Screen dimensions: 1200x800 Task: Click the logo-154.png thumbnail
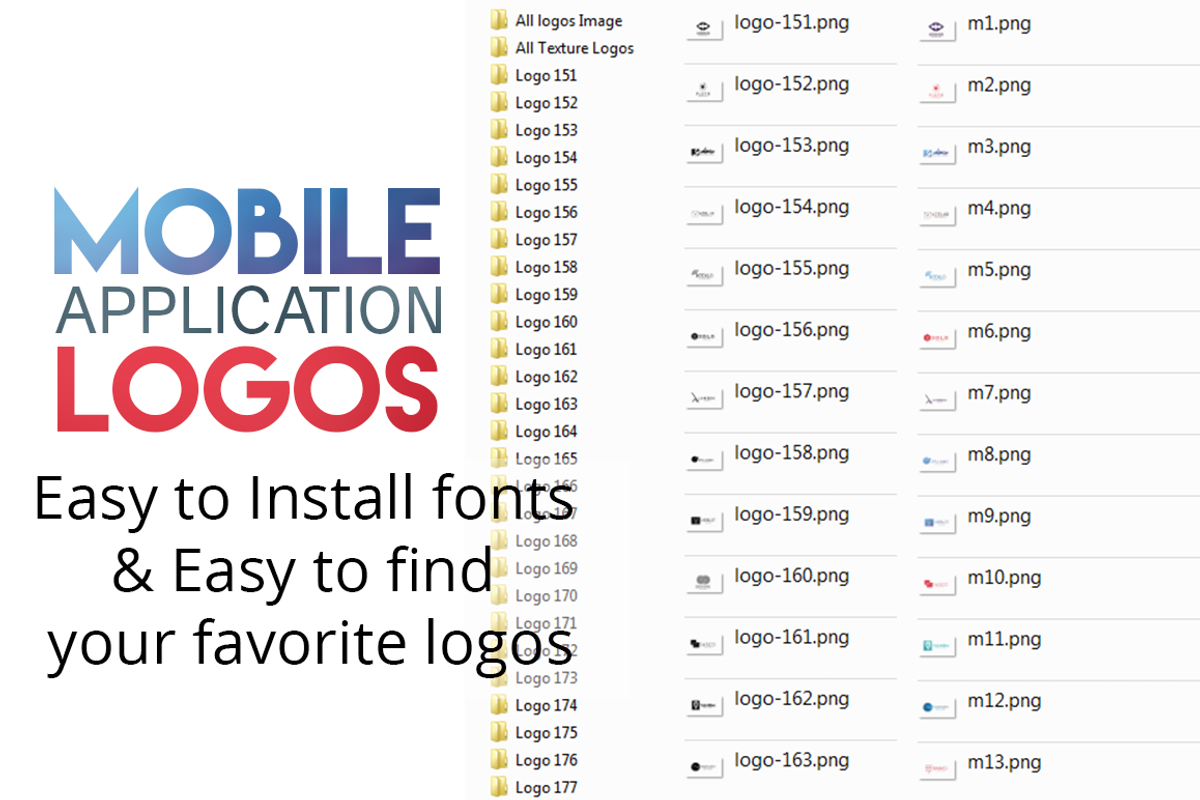704,214
